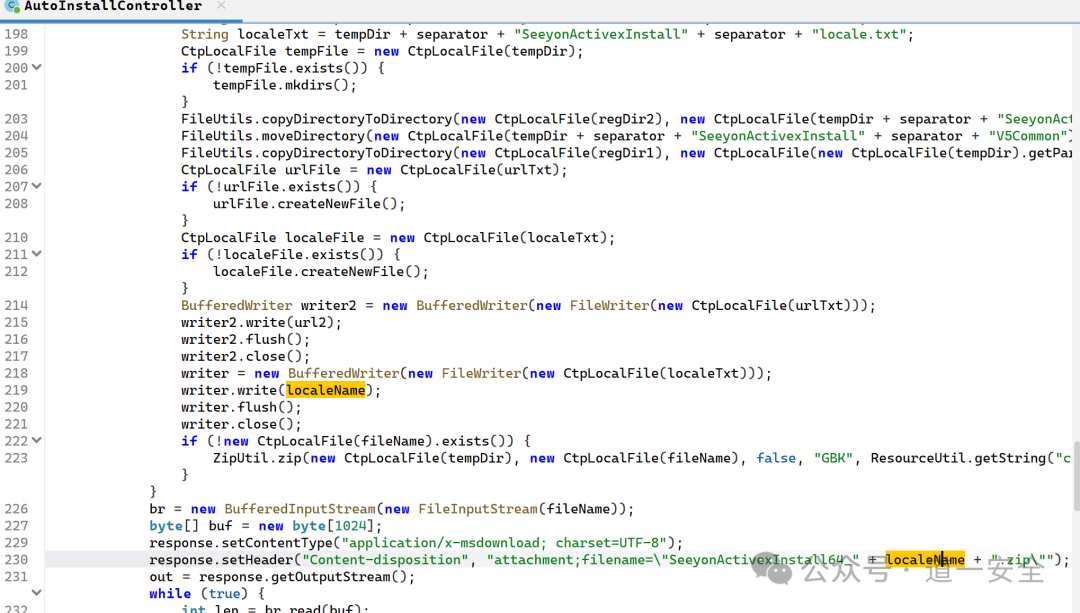Click the "locale.txt" string literal
Image resolution: width=1080 pixels, height=613 pixels.
click(858, 34)
